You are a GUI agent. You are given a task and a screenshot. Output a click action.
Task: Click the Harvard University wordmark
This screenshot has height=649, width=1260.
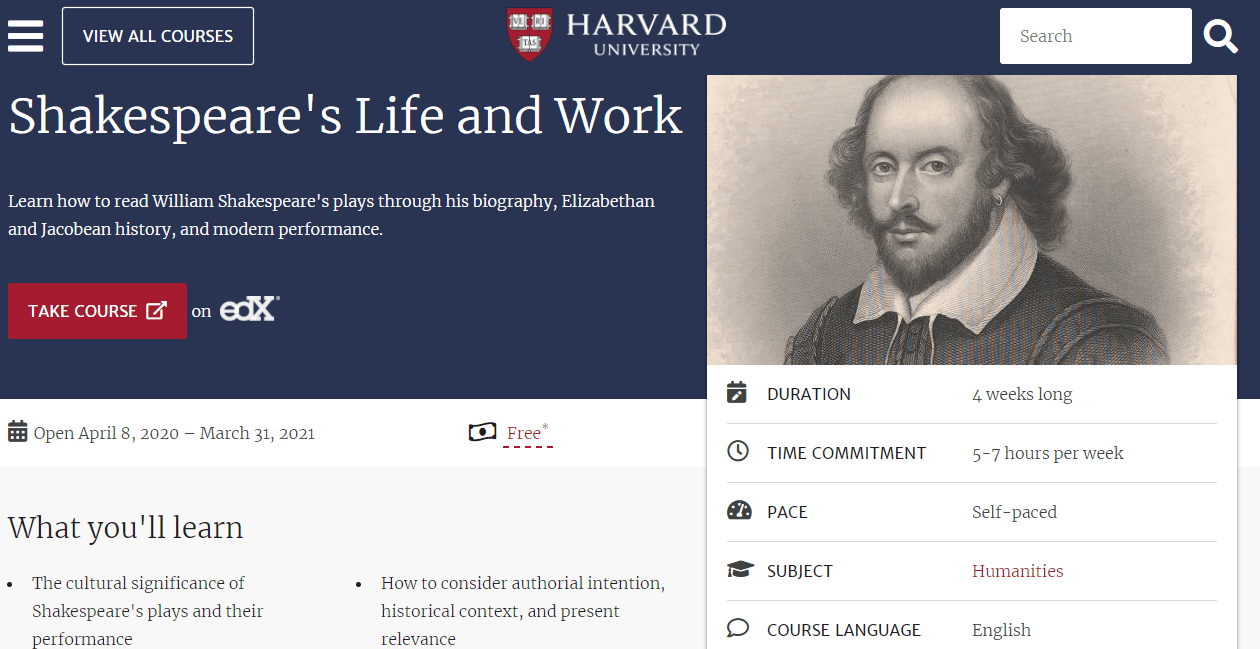646,35
